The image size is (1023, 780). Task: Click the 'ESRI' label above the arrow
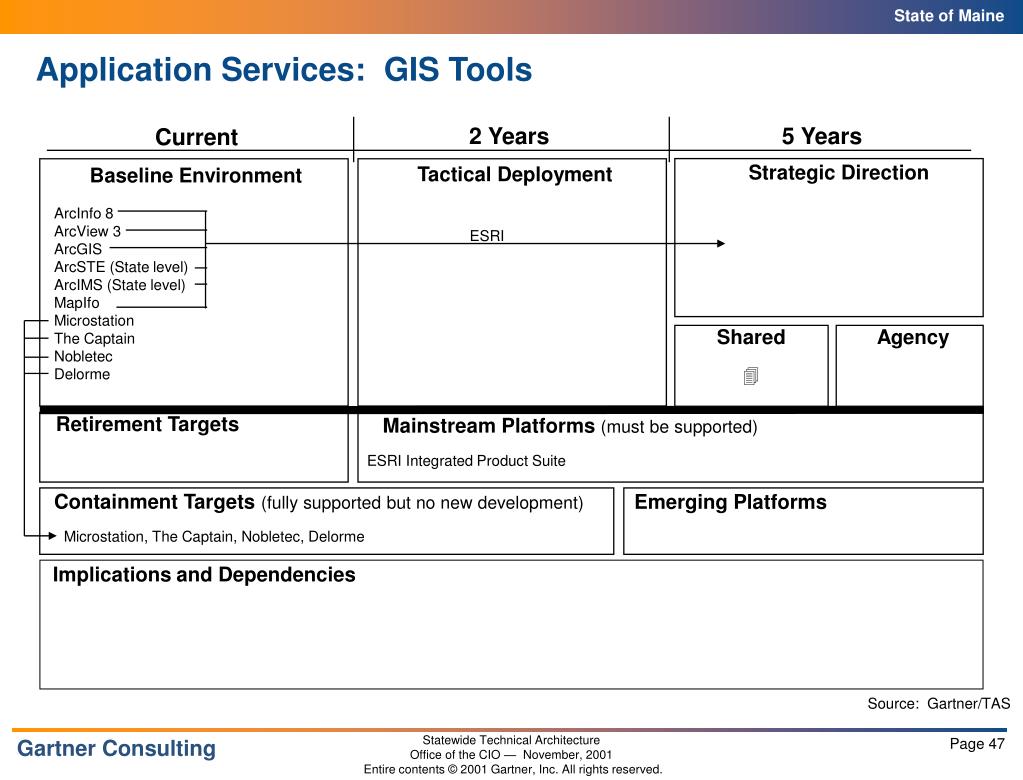coord(487,235)
